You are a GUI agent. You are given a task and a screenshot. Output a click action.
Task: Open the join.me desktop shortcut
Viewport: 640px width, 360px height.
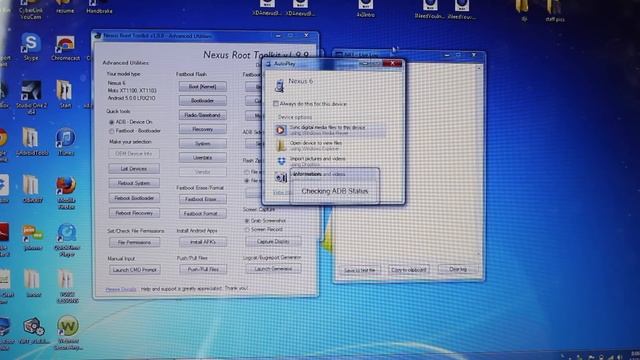tap(33, 237)
